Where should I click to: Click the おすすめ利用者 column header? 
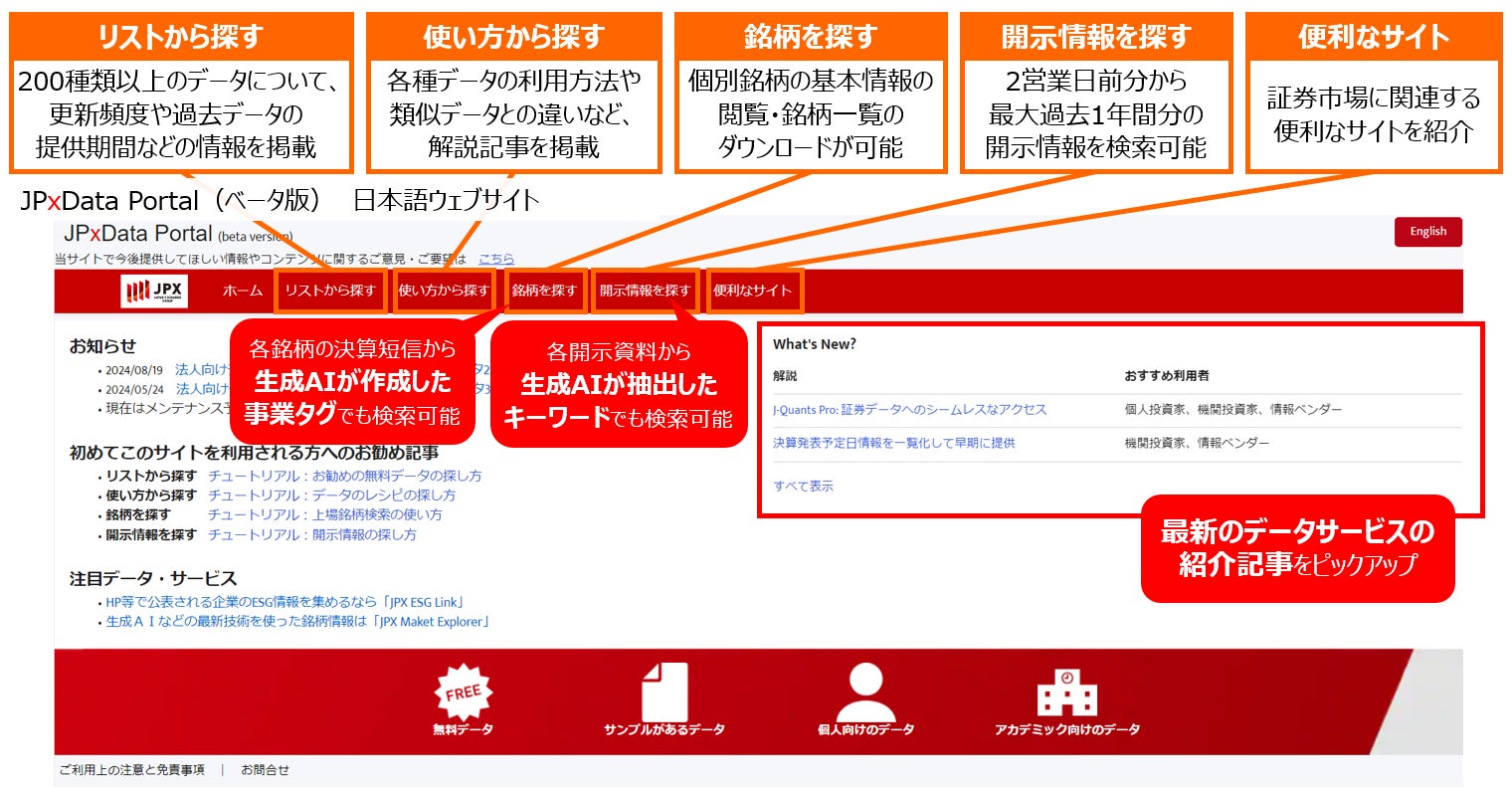(x=1167, y=376)
